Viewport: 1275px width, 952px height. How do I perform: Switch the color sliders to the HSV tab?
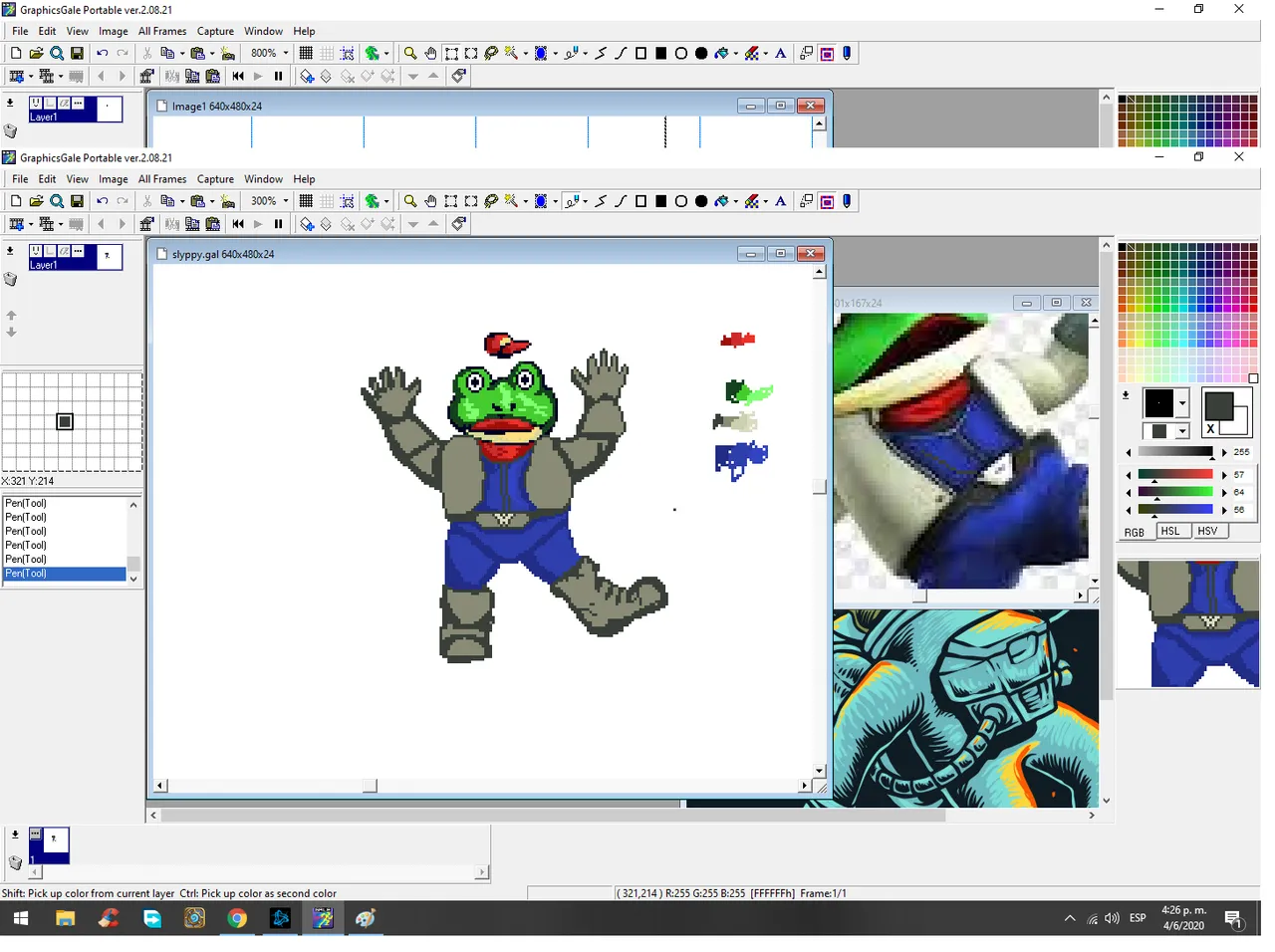click(x=1208, y=532)
